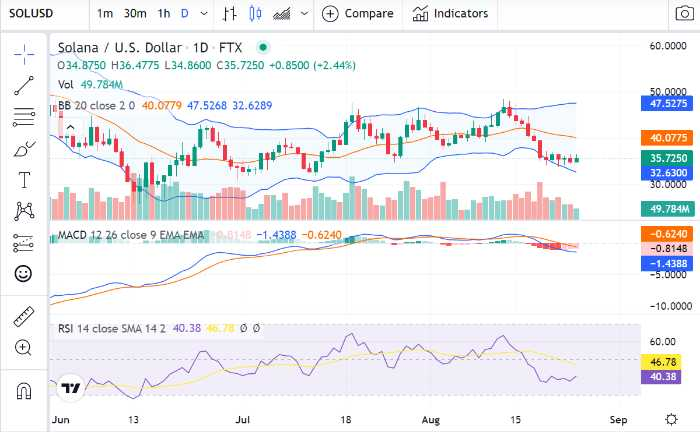700x435 pixels.
Task: Click the -0.8148 MACD histogram label
Action: click(667, 249)
